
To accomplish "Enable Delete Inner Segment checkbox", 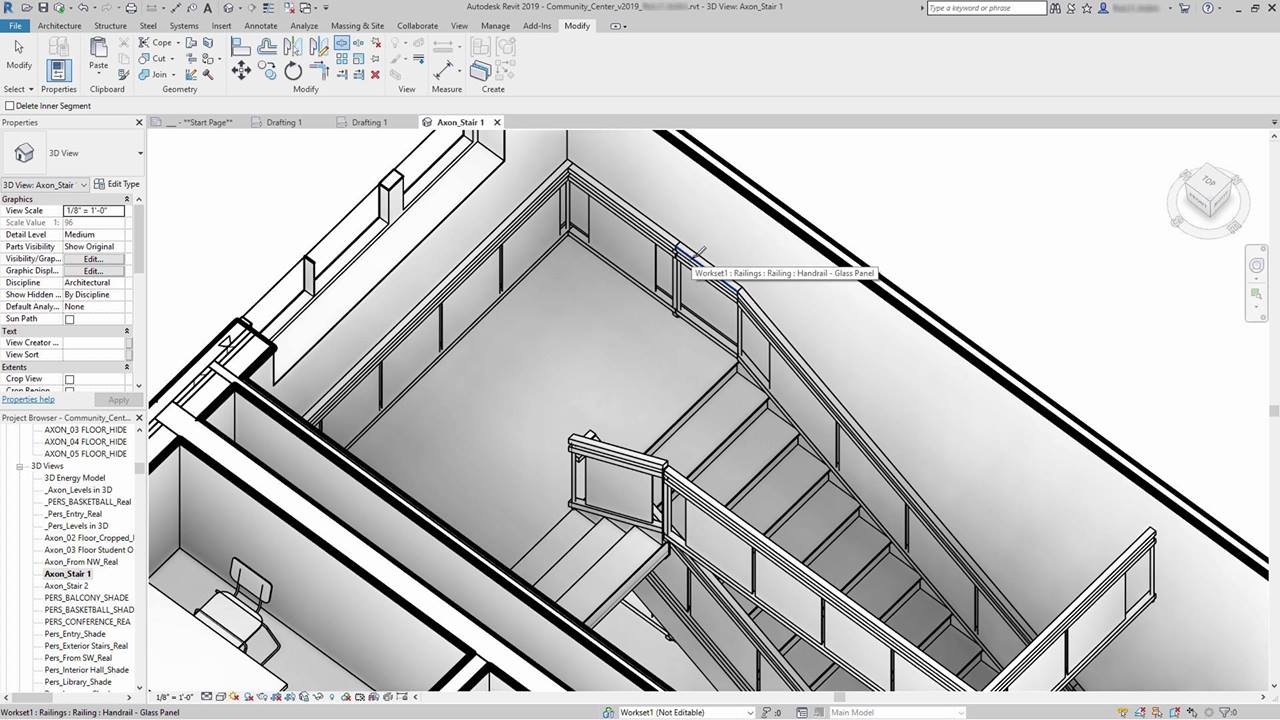I will point(10,106).
